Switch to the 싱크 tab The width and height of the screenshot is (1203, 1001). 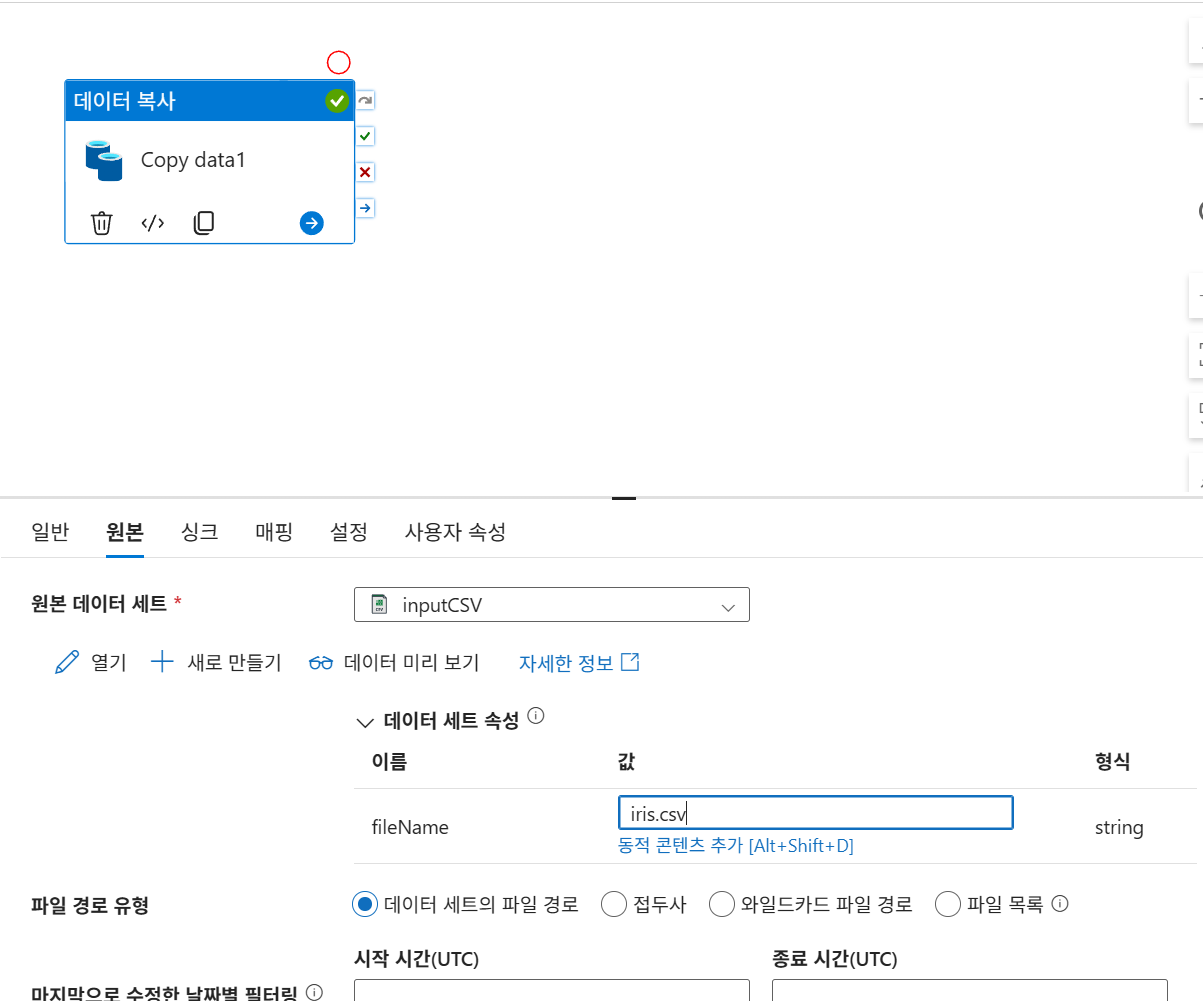pyautogui.click(x=200, y=532)
